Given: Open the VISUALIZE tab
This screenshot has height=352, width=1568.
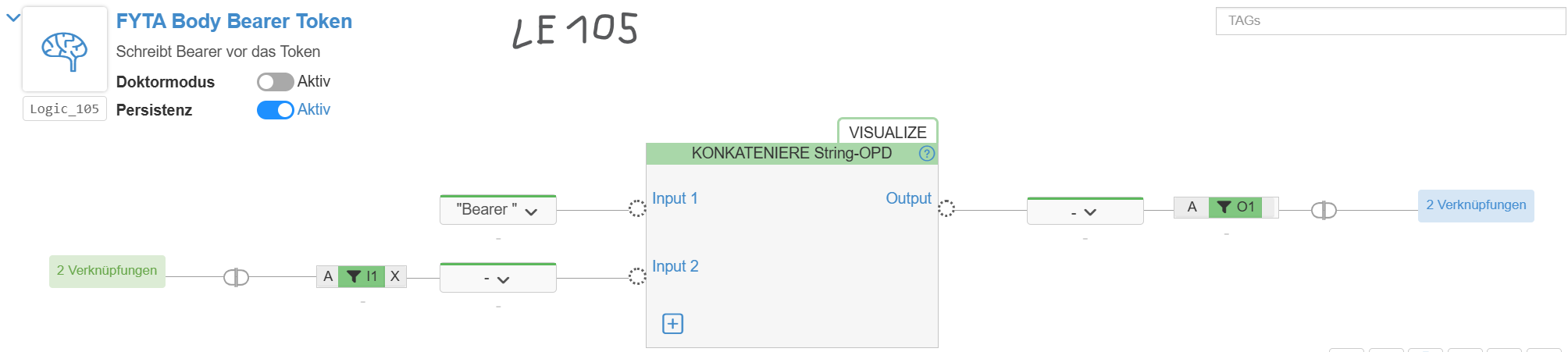Looking at the screenshot, I should [887, 132].
